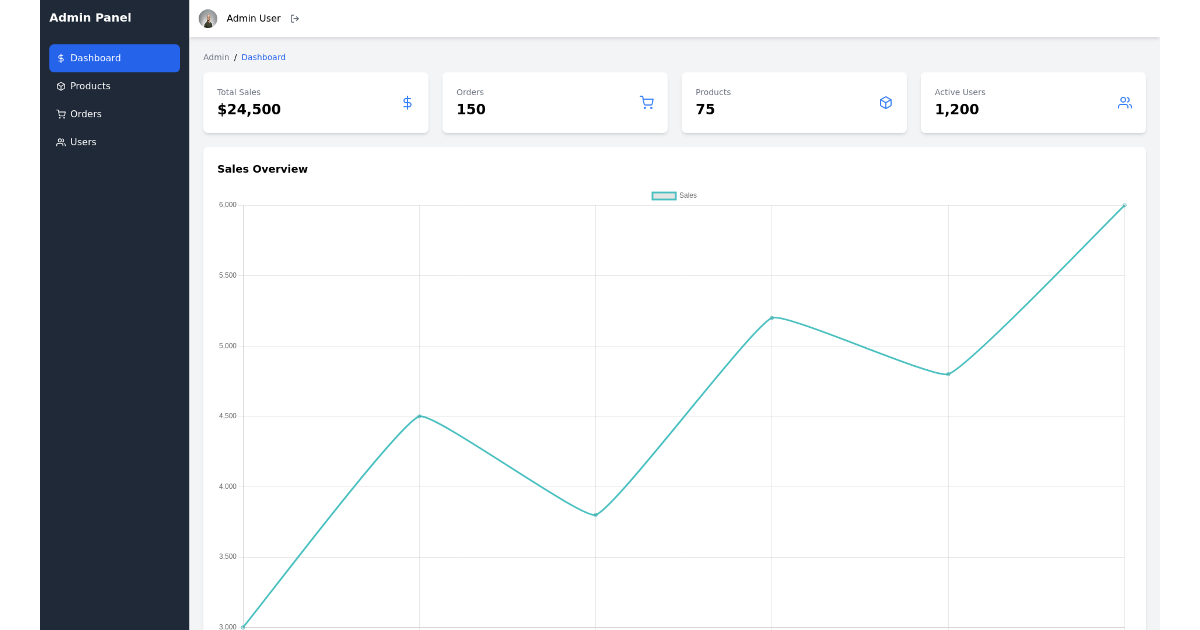Click the users icon beside Users in sidebar
Viewport: 1200px width, 630px height.
point(59,142)
